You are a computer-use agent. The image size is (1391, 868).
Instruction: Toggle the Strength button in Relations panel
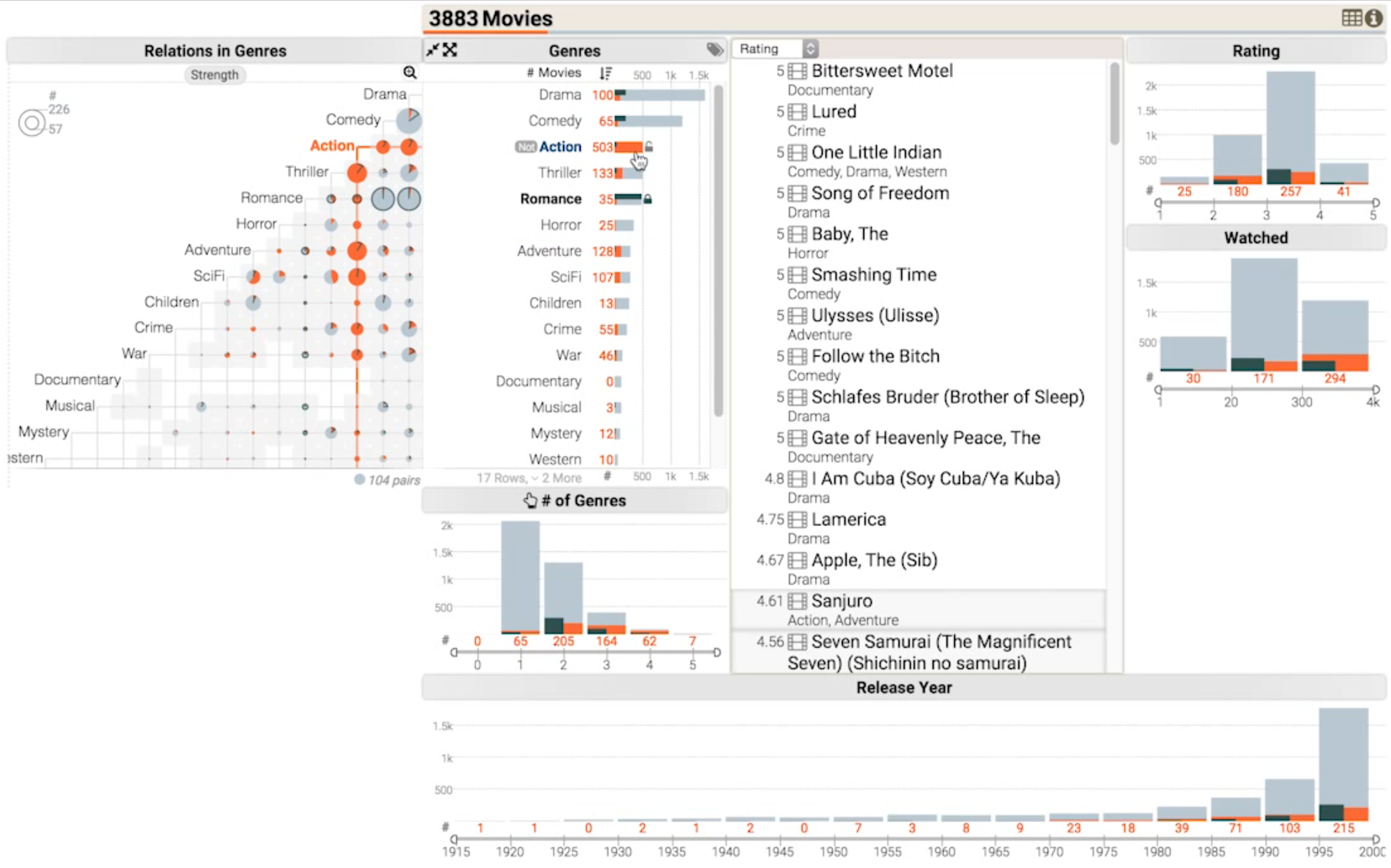coord(214,75)
